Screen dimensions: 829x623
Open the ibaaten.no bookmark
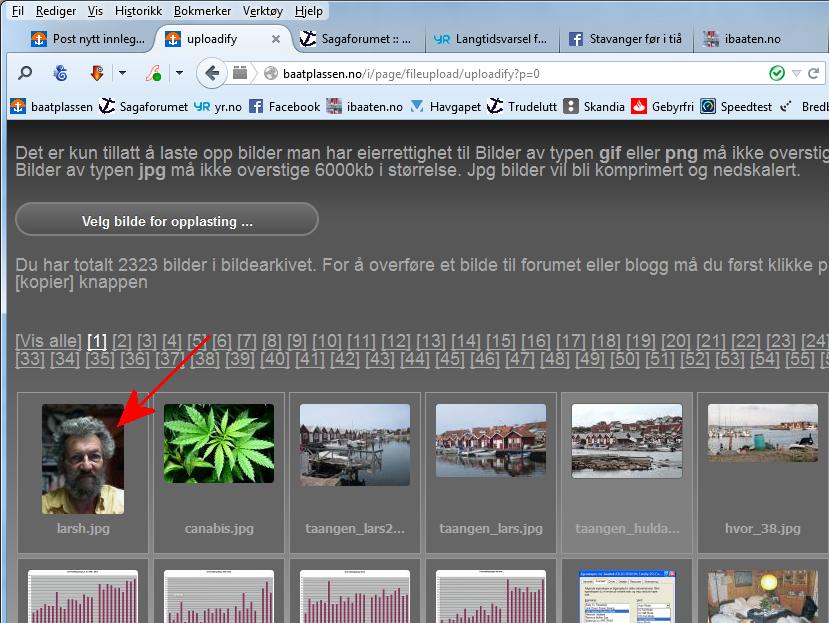(365, 107)
